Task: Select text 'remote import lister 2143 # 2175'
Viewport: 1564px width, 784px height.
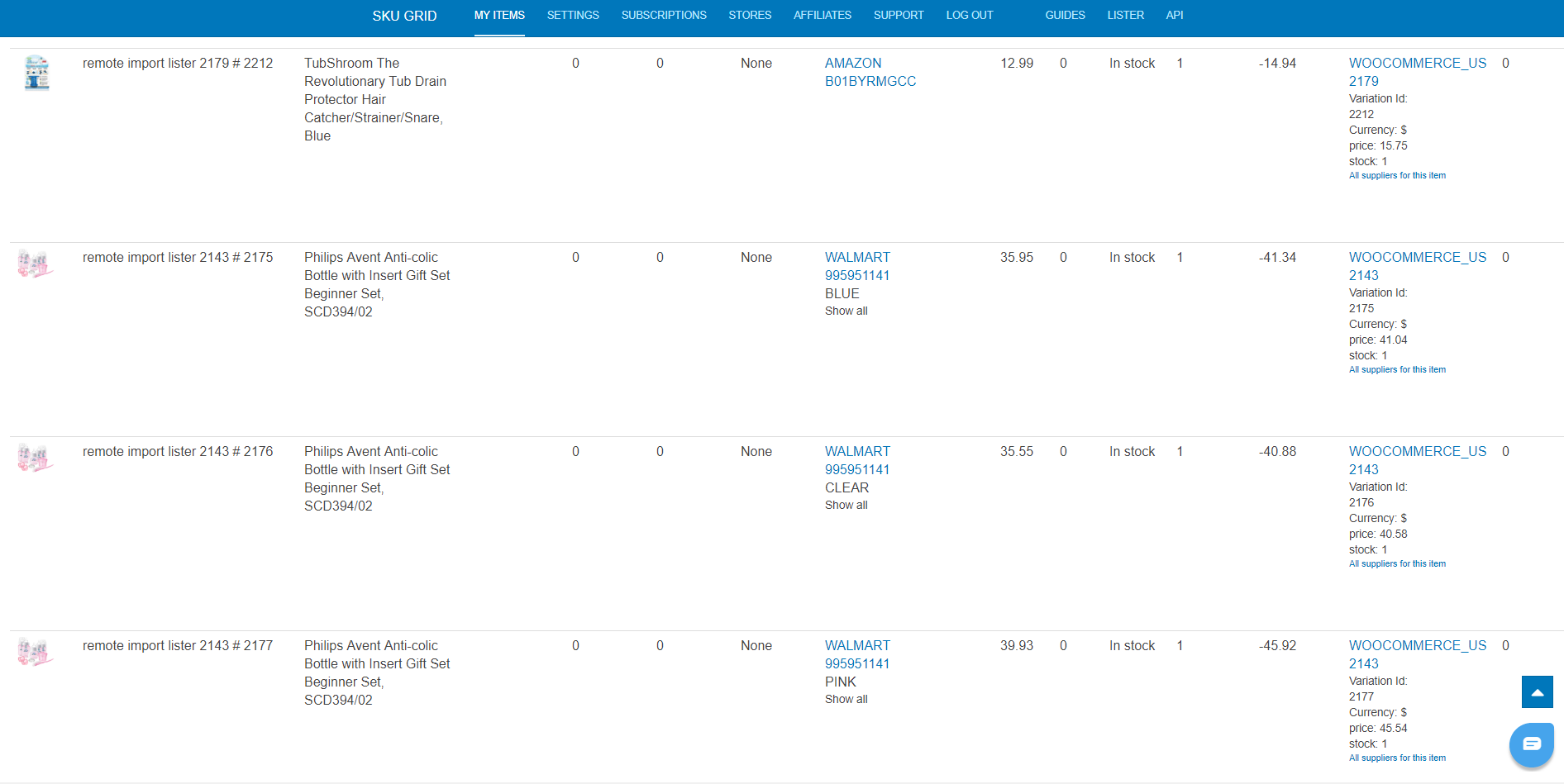Action: 178,257
